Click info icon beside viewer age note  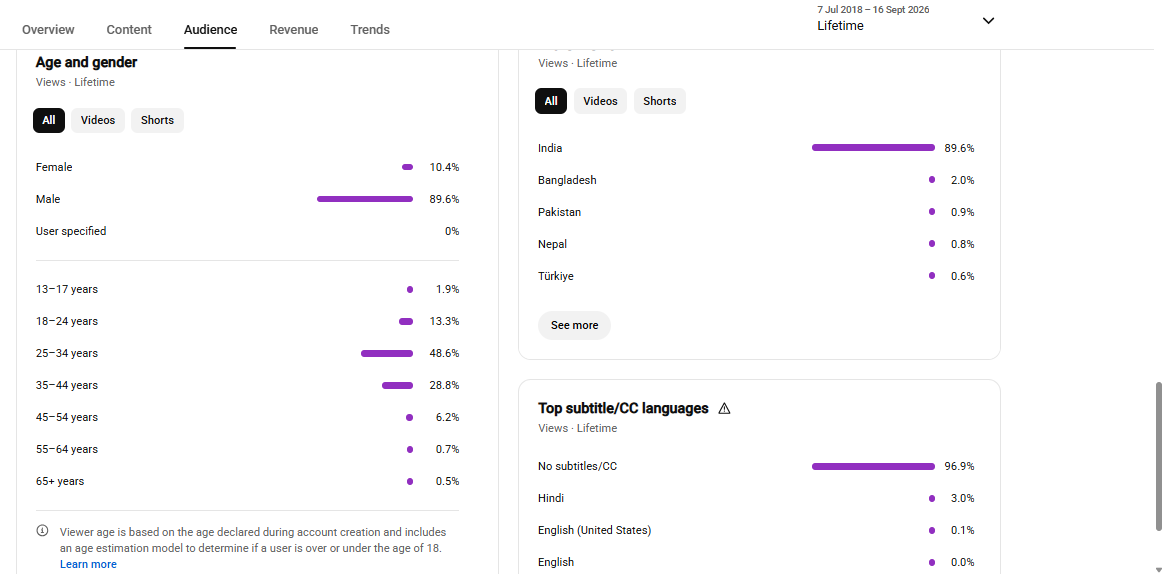pos(43,531)
